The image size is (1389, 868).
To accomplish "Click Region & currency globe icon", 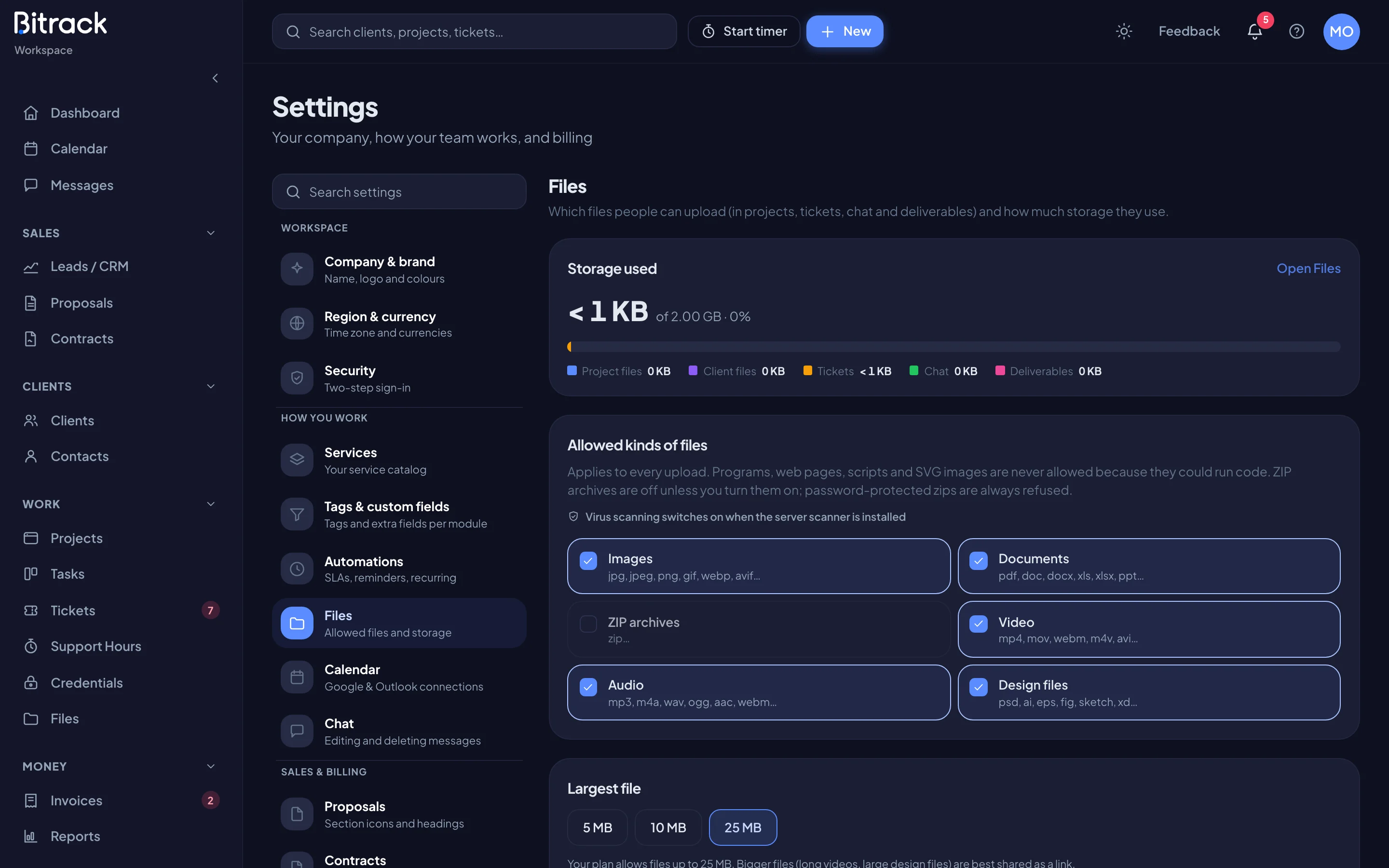I will click(297, 323).
